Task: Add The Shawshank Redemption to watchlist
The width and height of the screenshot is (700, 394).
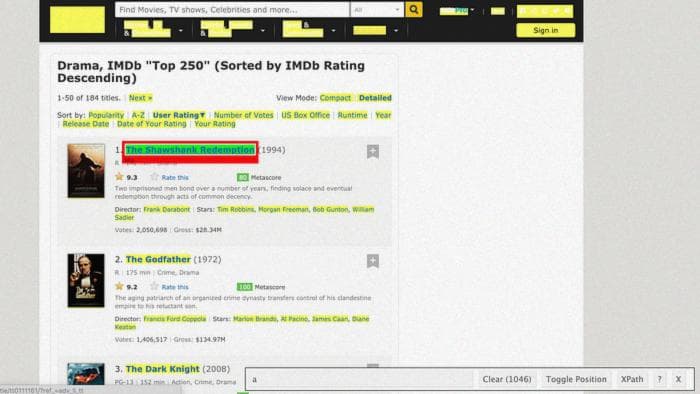Action: pyautogui.click(x=373, y=151)
